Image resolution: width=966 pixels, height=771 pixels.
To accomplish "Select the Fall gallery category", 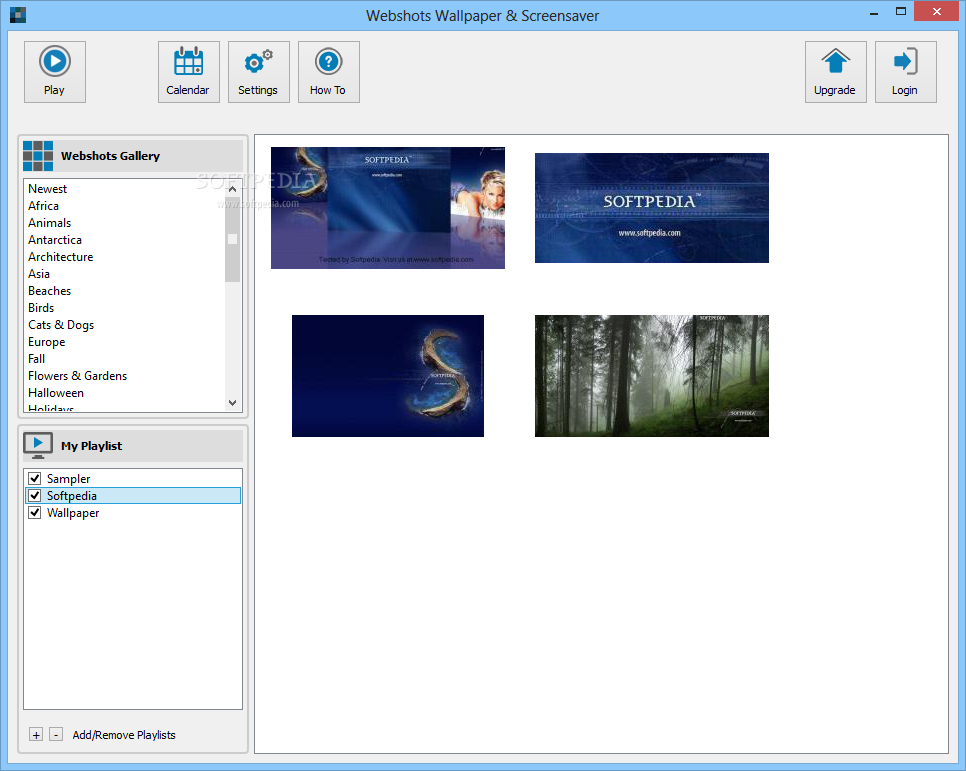I will (36, 359).
